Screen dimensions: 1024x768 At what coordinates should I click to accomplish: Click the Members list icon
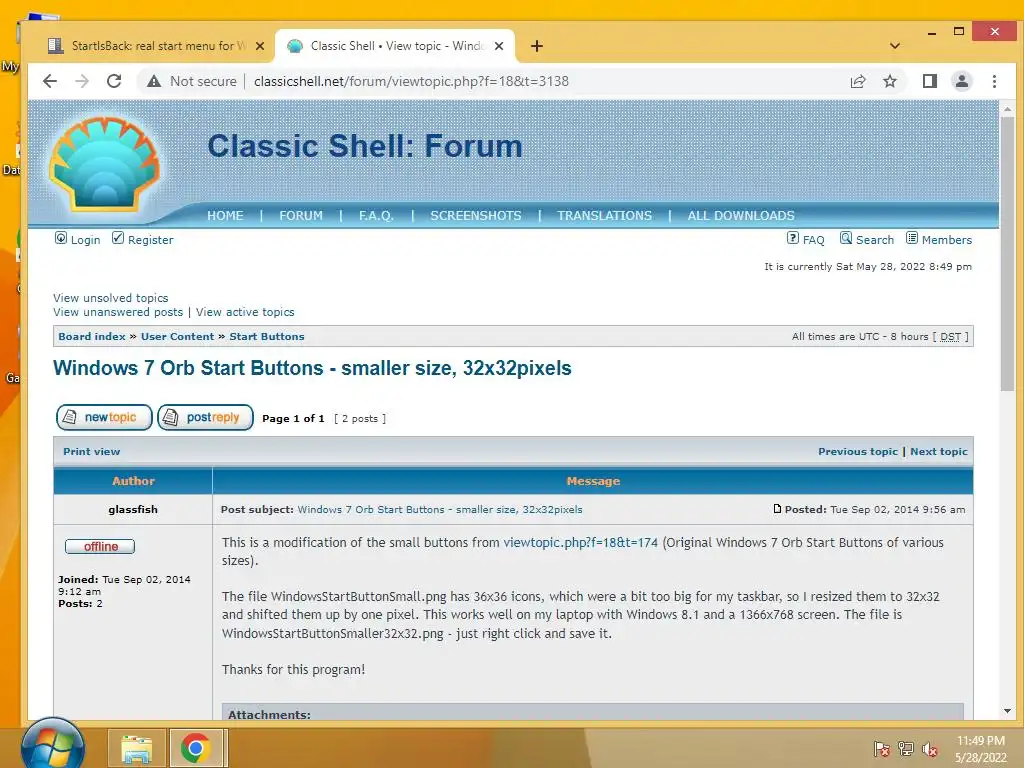912,238
